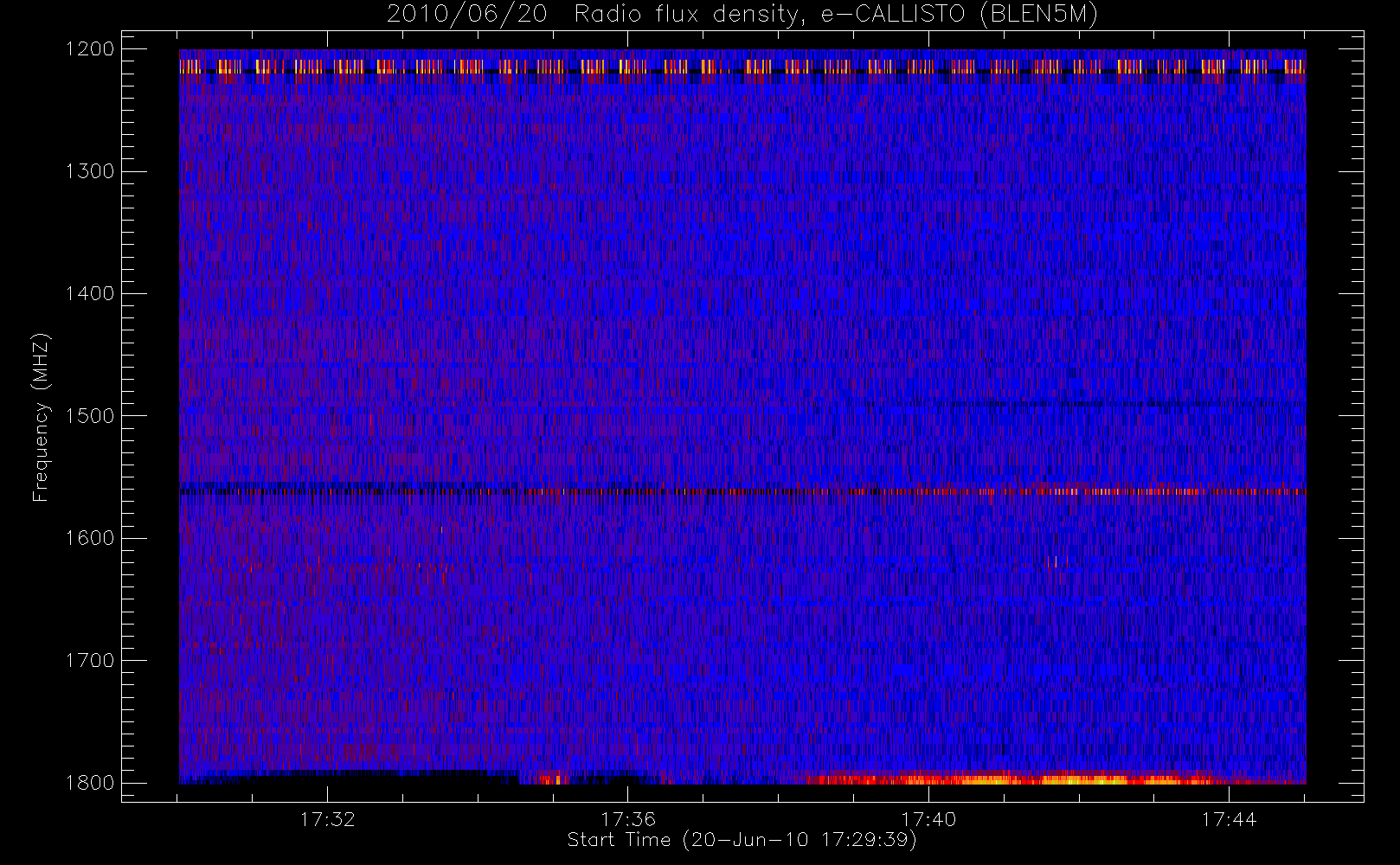Viewport: 1400px width, 865px height.
Task: Click the 'Start Time (20-Jun-10 17:29:39)' axis label
Action: (x=742, y=840)
